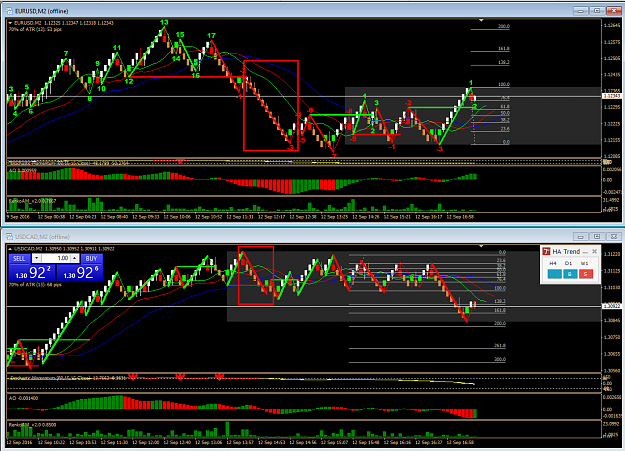Click the USDCAD current price label on axis
The height and width of the screenshot is (451, 625).
pyautogui.click(x=611, y=306)
